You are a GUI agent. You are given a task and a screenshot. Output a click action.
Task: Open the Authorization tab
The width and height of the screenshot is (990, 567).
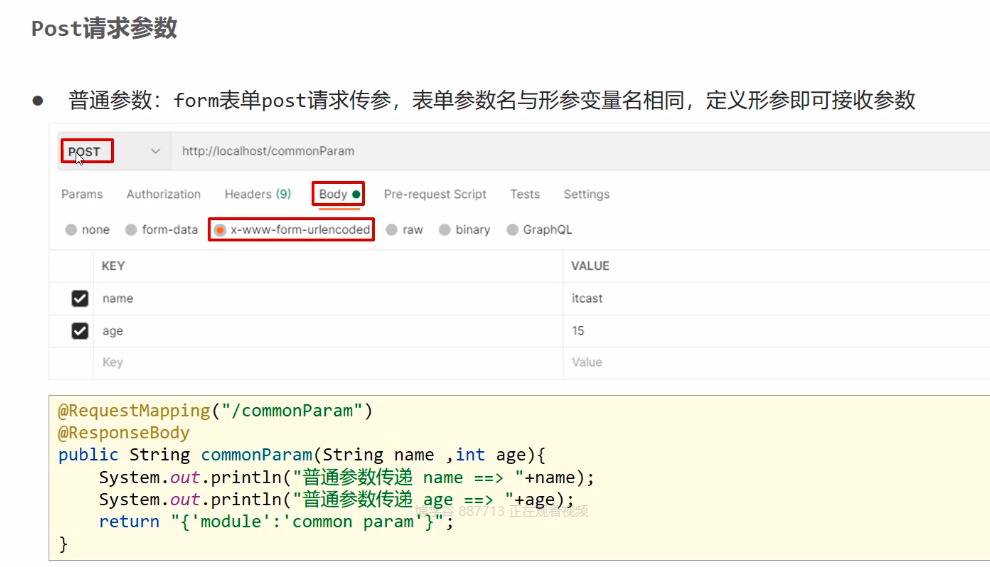click(164, 194)
